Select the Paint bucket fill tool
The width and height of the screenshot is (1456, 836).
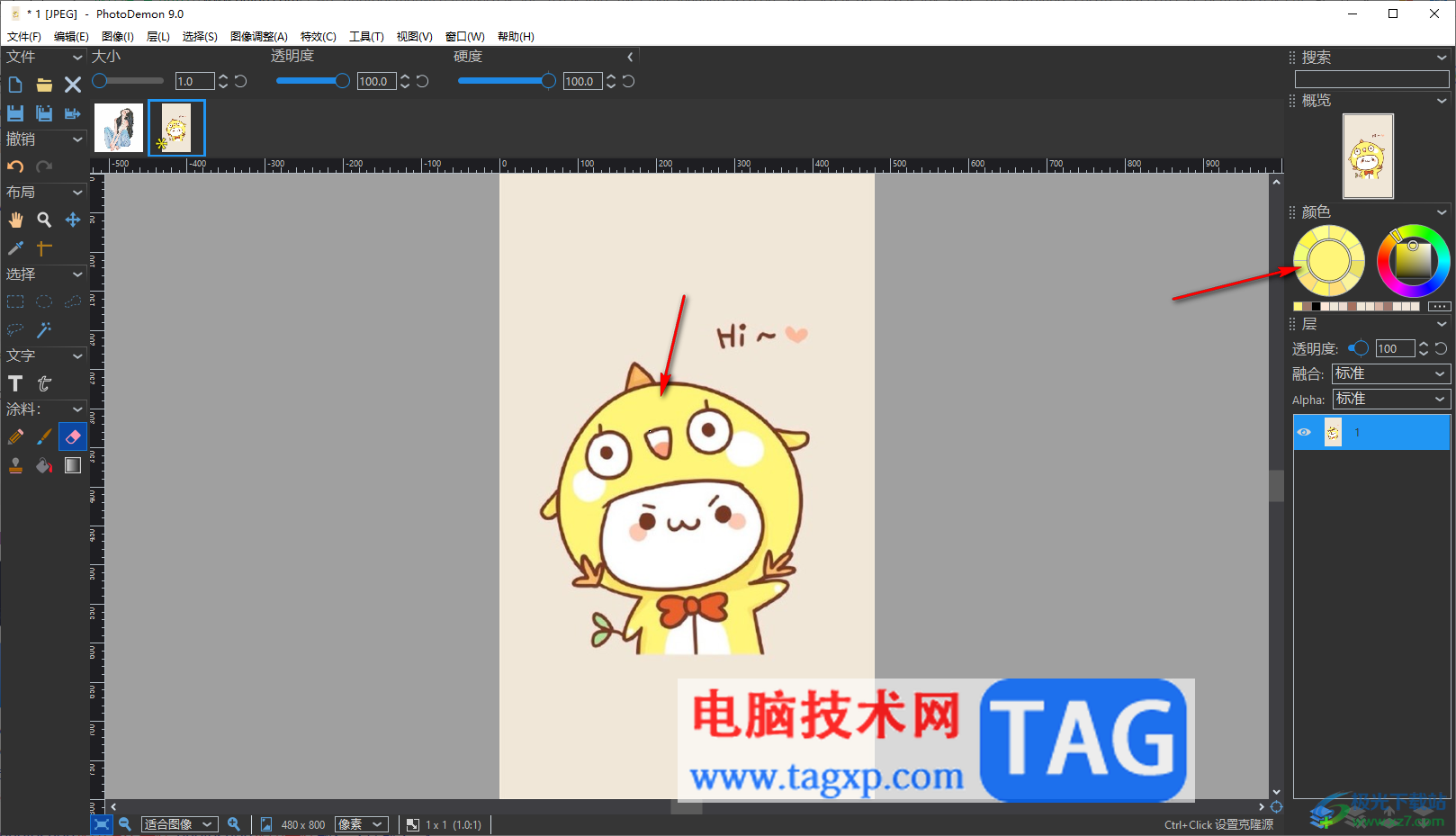(44, 465)
